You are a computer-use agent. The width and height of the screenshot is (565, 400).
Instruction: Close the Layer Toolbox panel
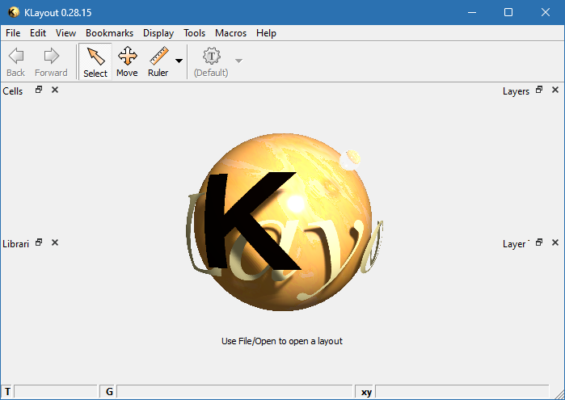[555, 243]
